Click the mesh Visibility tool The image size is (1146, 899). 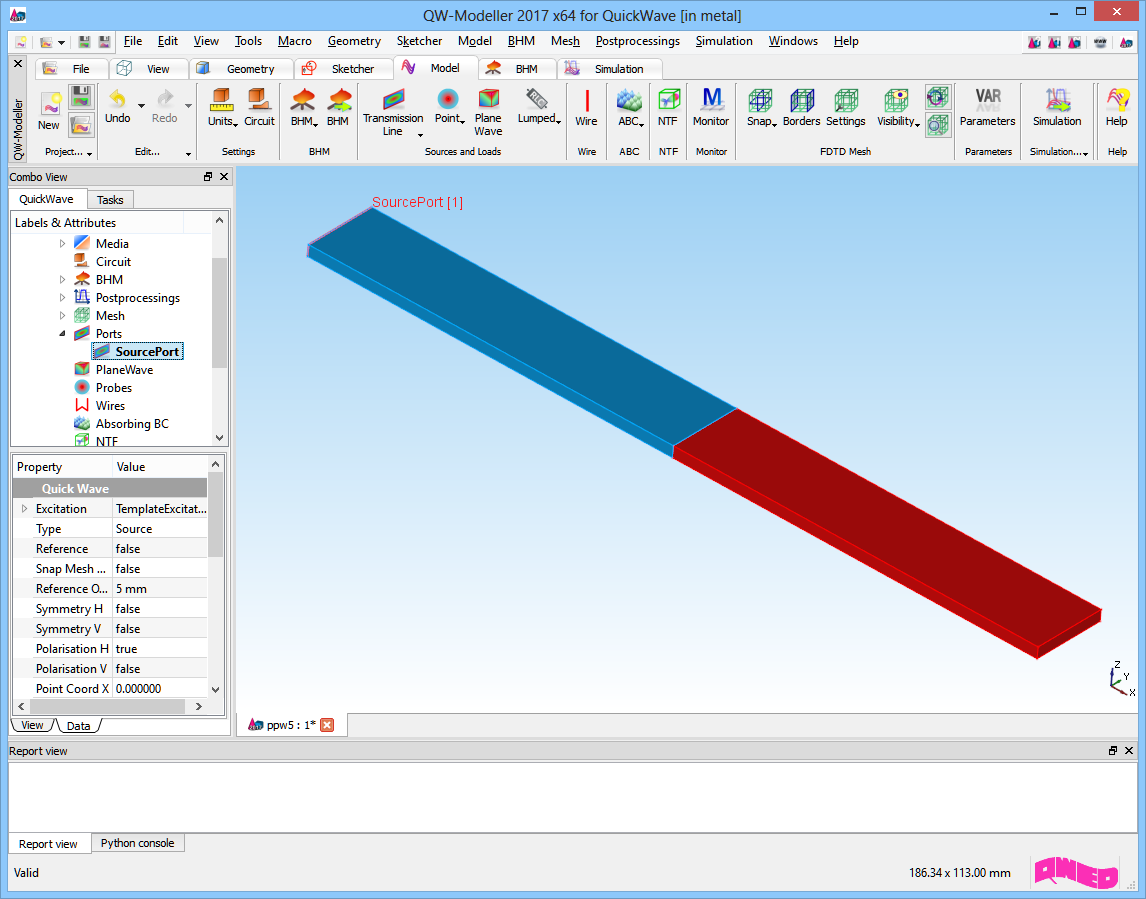click(898, 107)
